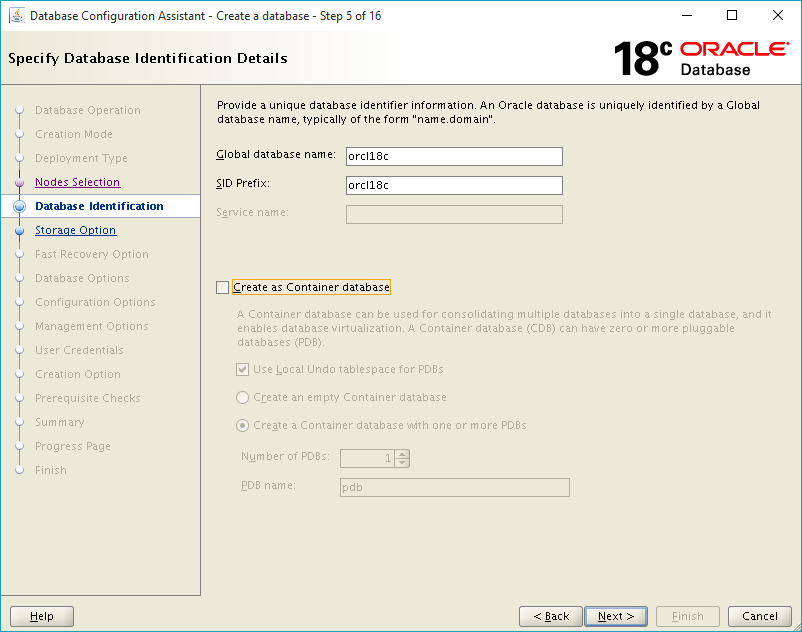802x632 pixels.
Task: Select the Database Identification step
Action: 99,206
